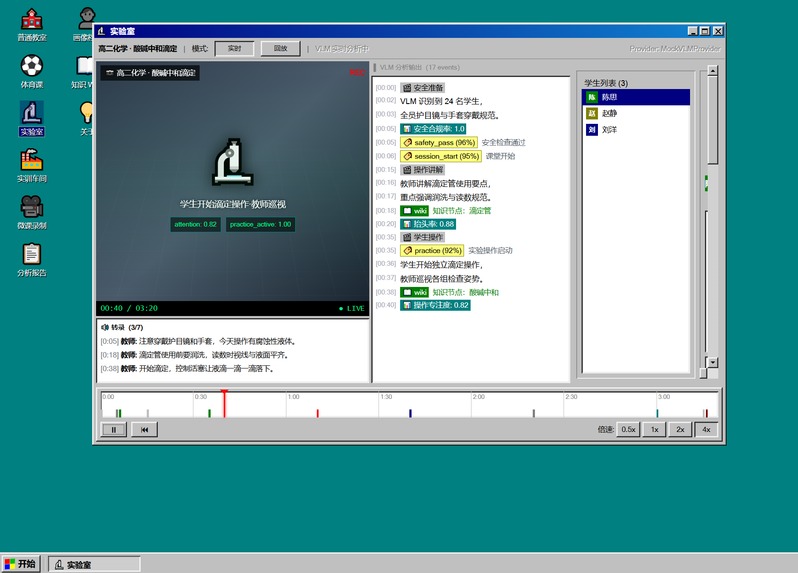Click the red playhead on timeline
The image size is (798, 573).
pos(224,404)
